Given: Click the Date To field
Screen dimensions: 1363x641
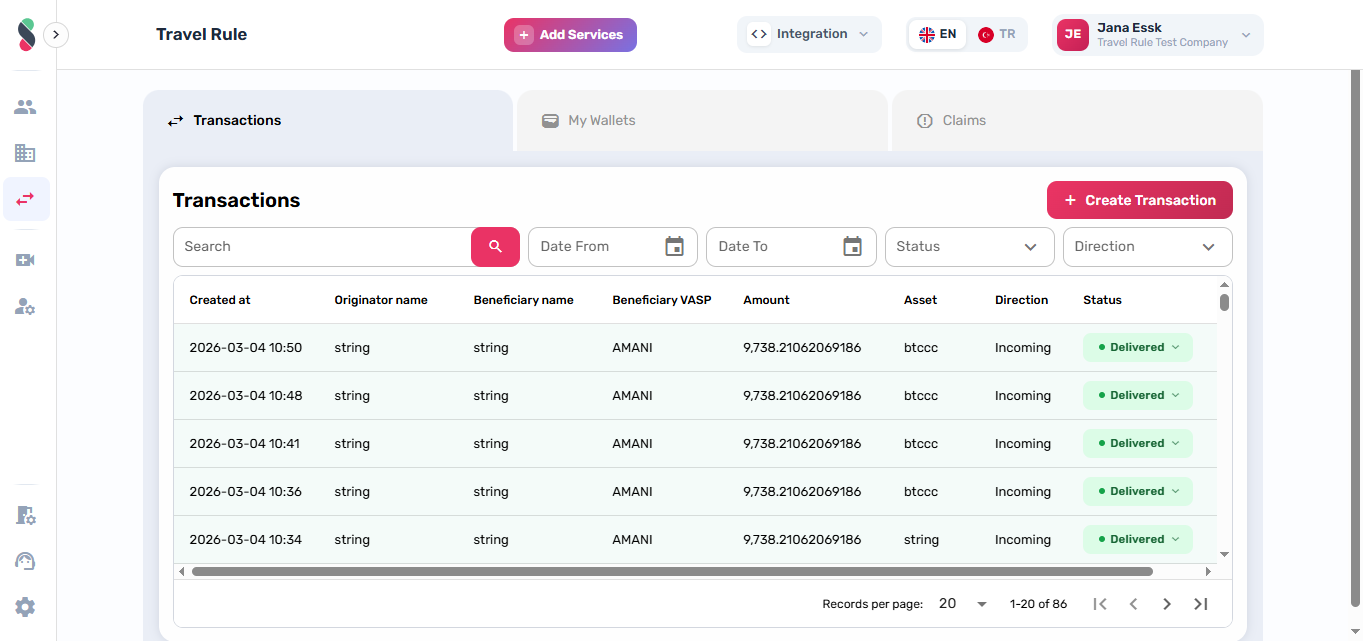Looking at the screenshot, I should pyautogui.click(x=791, y=247).
